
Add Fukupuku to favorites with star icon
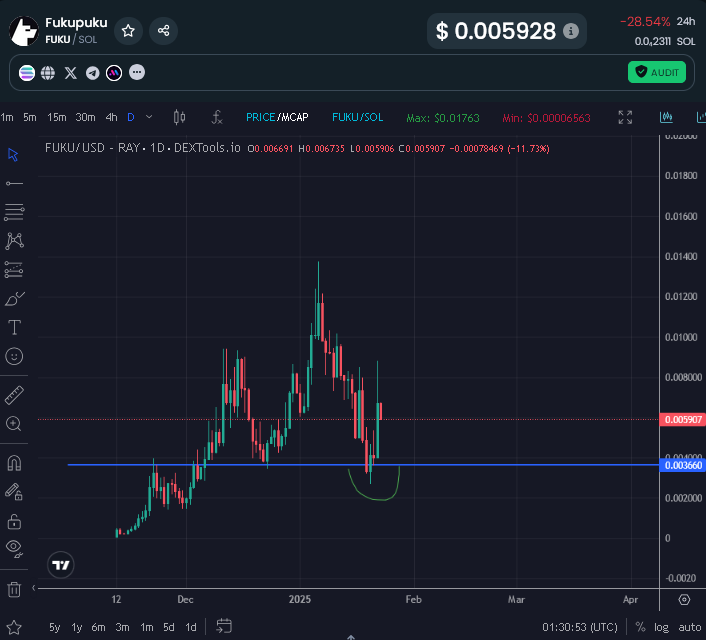pyautogui.click(x=128, y=31)
